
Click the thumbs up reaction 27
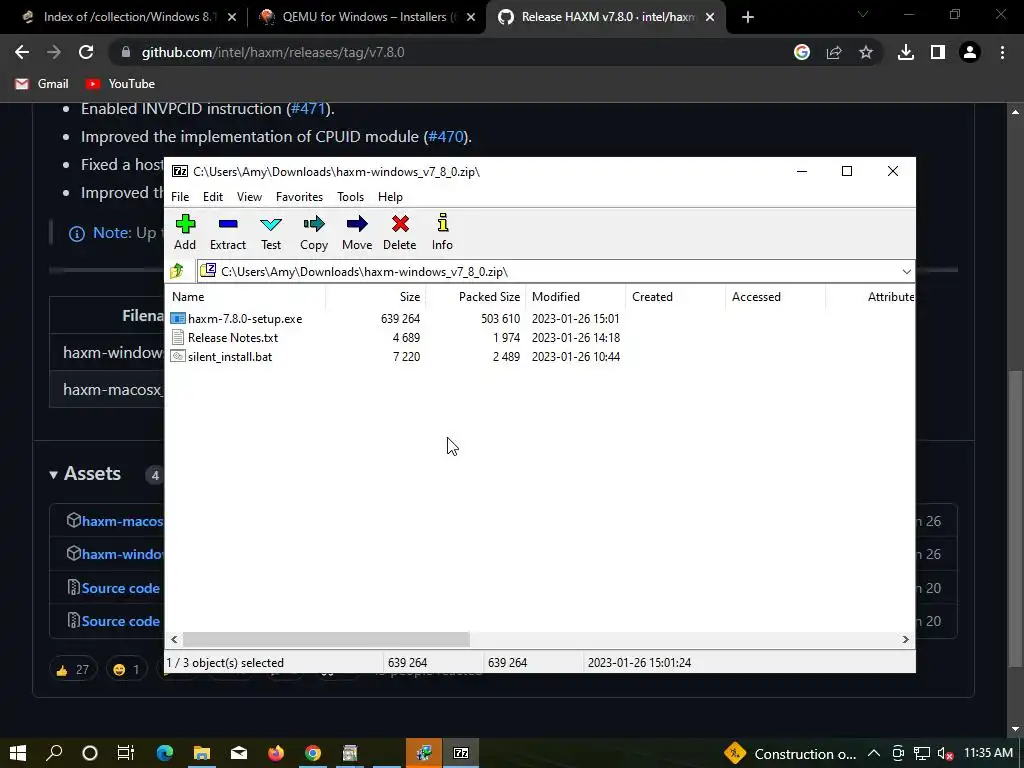(x=72, y=669)
